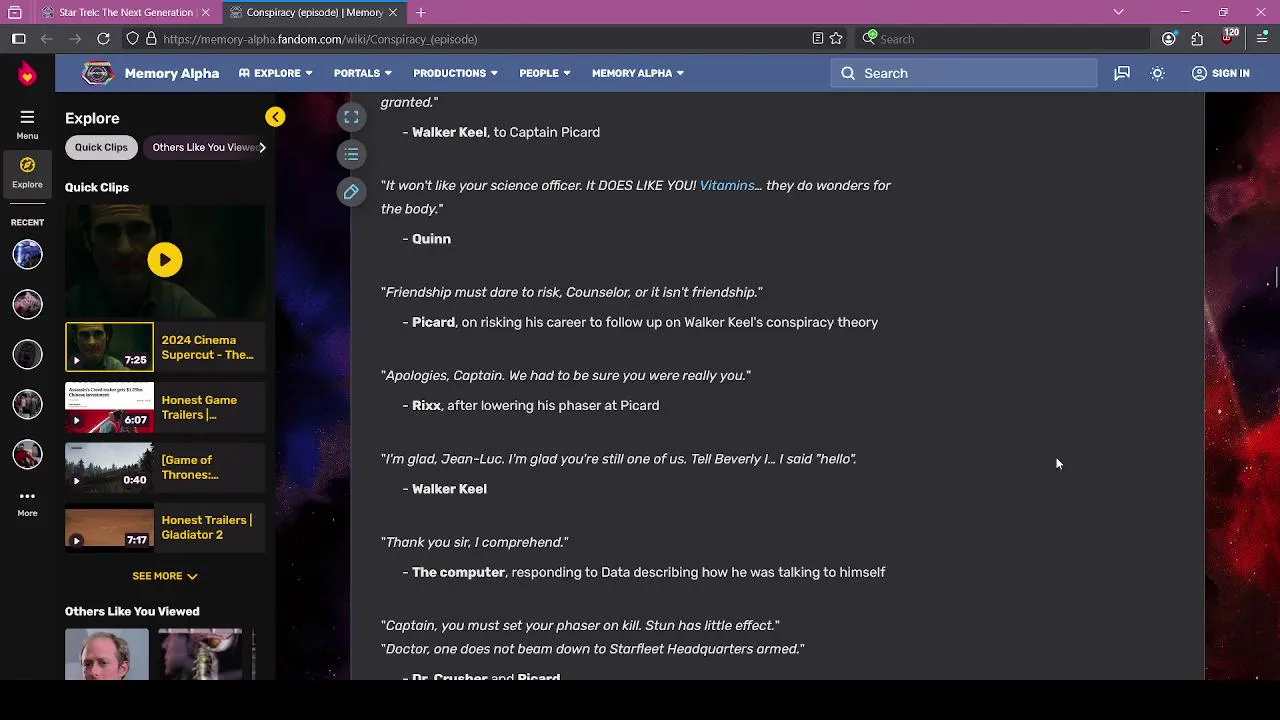Open the table of contents list icon
The height and width of the screenshot is (720, 1280).
351,154
